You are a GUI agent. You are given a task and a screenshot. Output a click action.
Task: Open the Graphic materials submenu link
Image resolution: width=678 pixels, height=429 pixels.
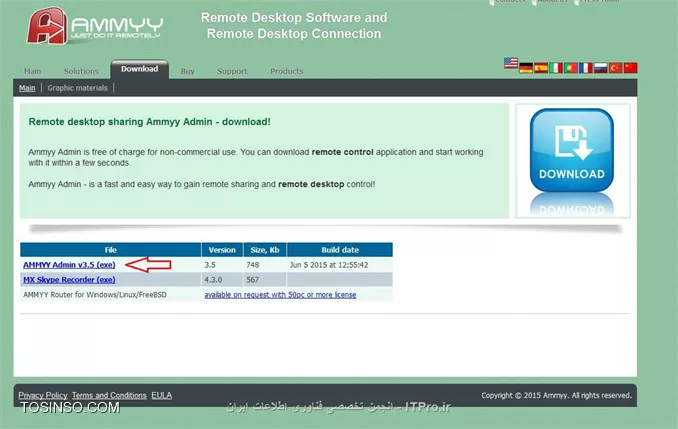[x=77, y=88]
